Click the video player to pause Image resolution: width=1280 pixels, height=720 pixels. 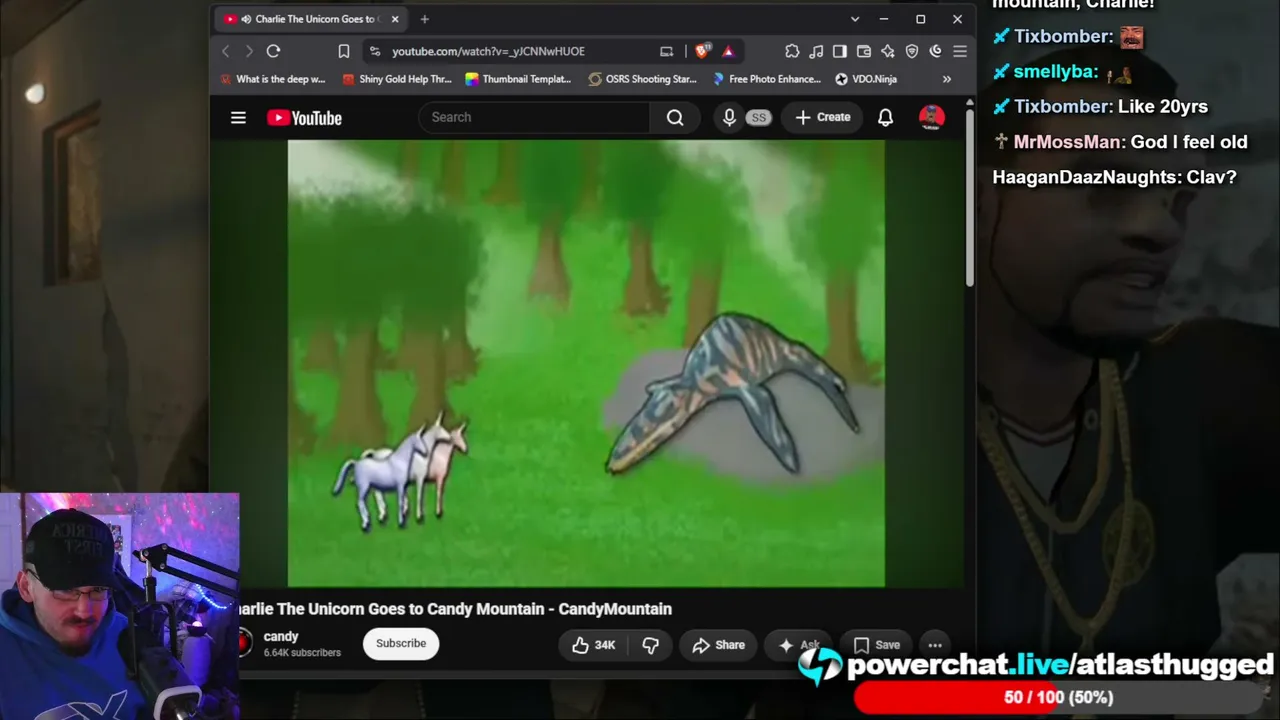(x=586, y=363)
